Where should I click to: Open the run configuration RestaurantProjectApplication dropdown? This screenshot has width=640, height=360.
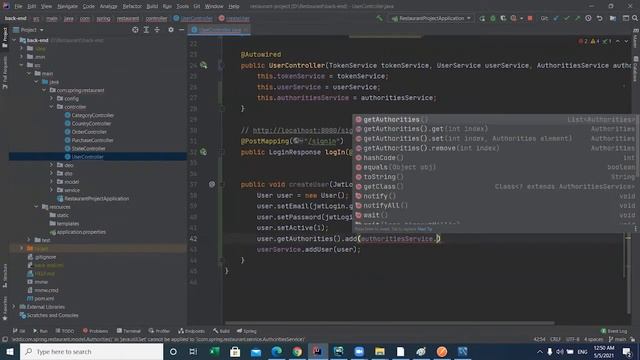tap(431, 18)
